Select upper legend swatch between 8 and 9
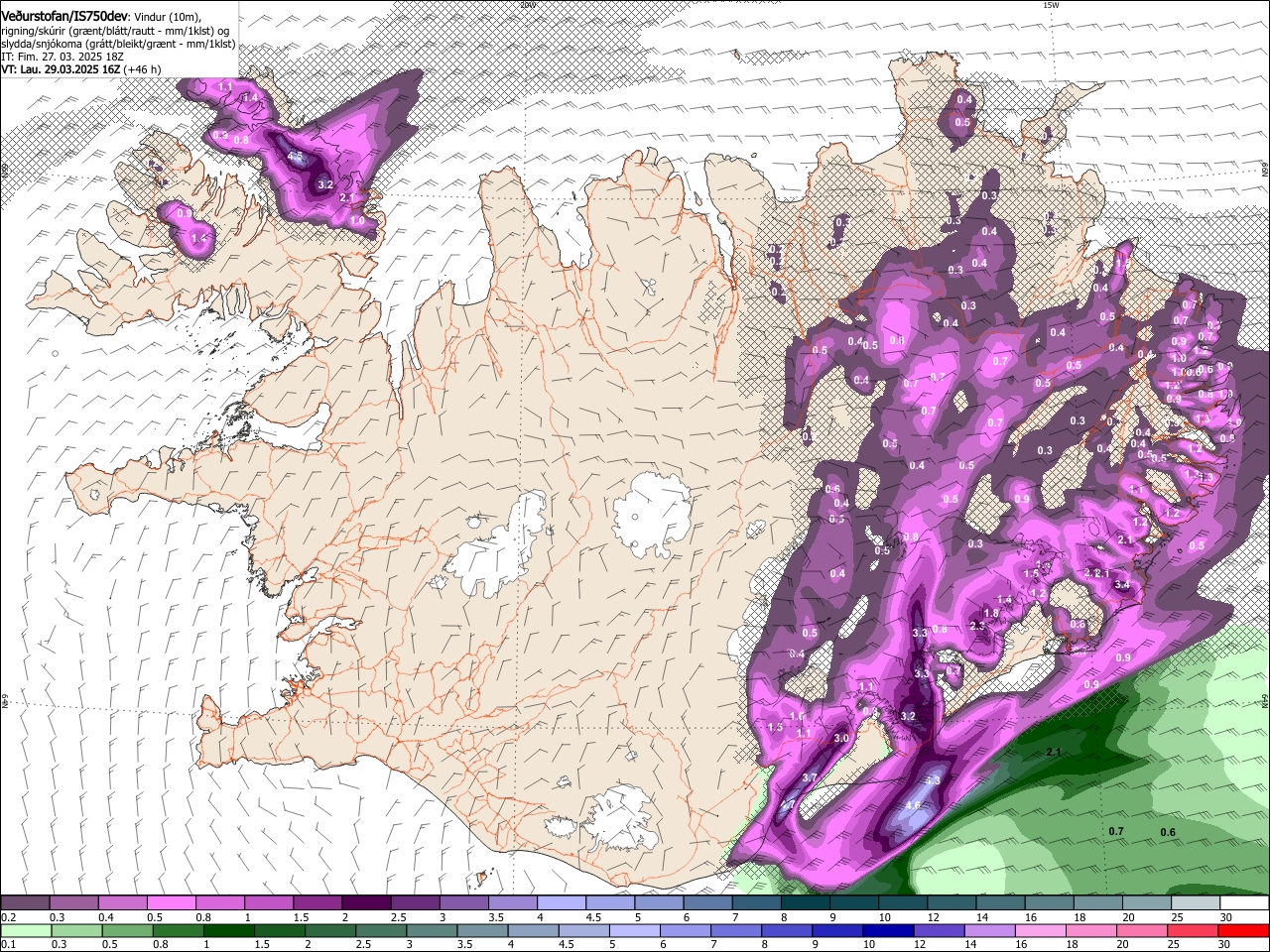Screen dimensions: 1270x952 805,903
